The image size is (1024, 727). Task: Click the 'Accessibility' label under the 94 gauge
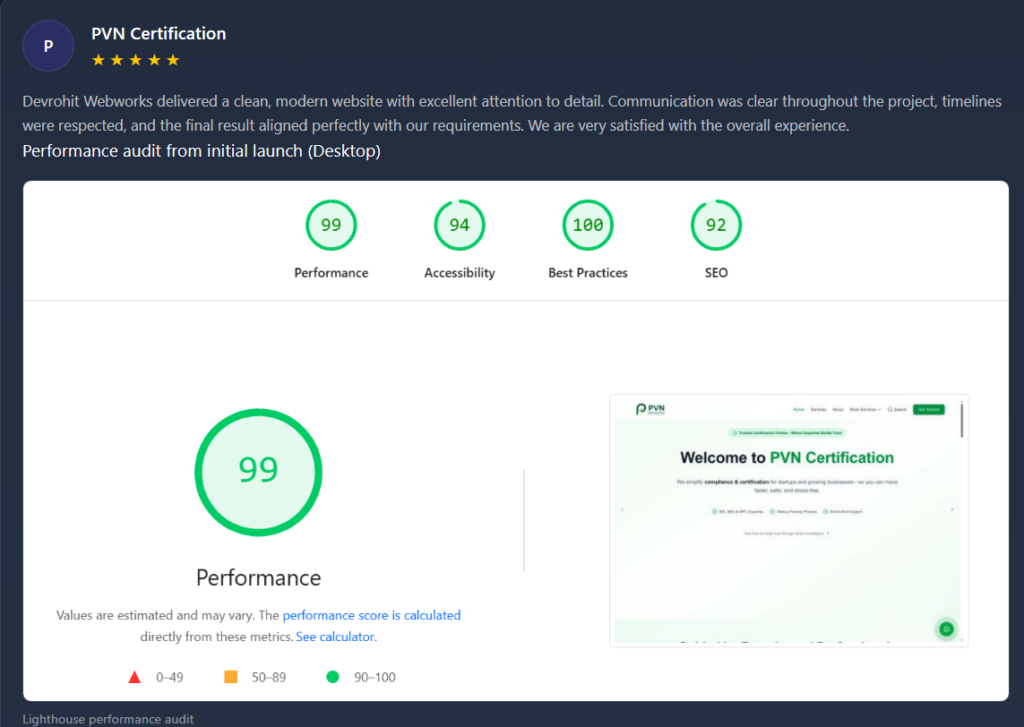(x=459, y=272)
